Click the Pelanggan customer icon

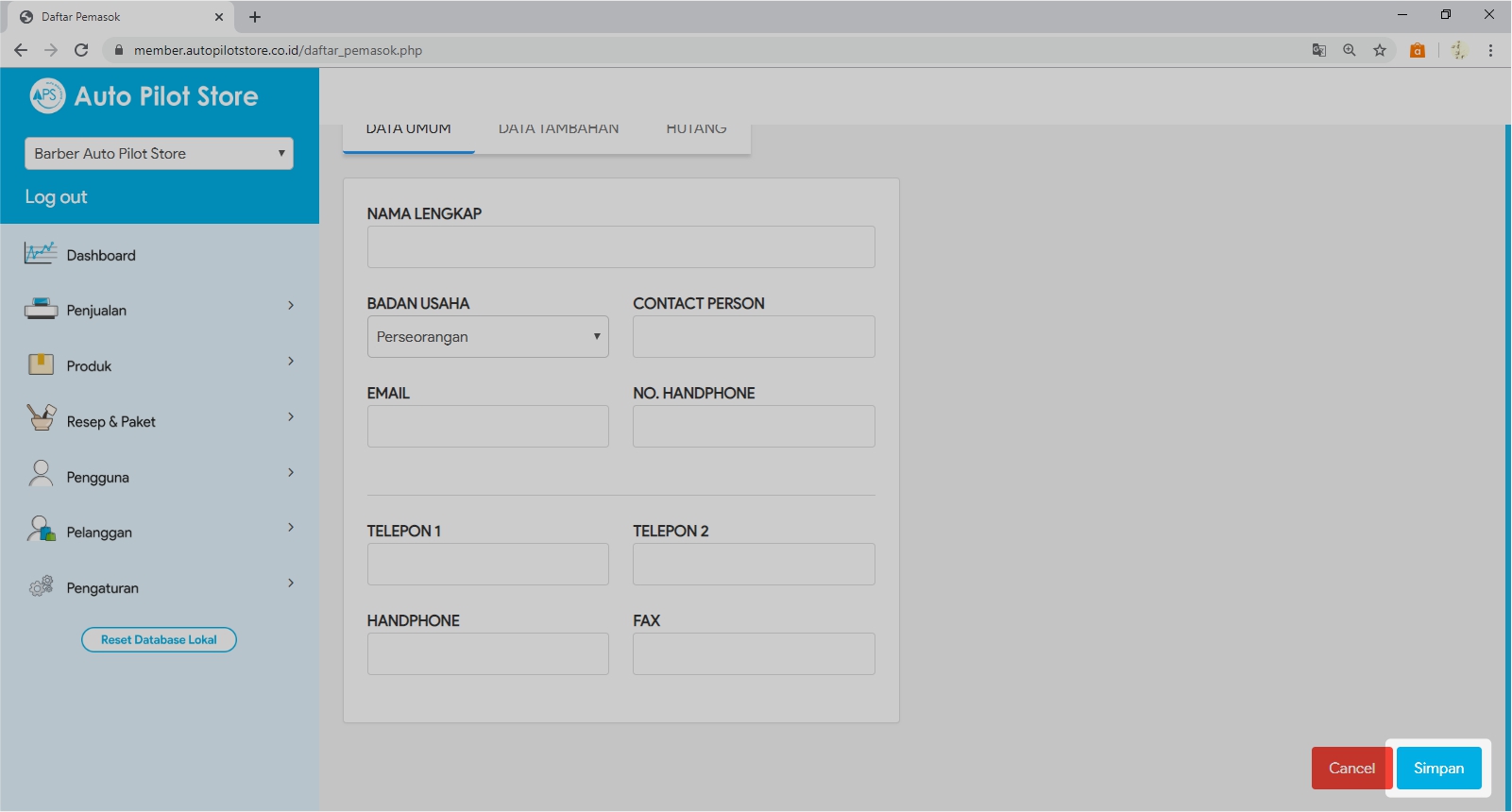[41, 529]
